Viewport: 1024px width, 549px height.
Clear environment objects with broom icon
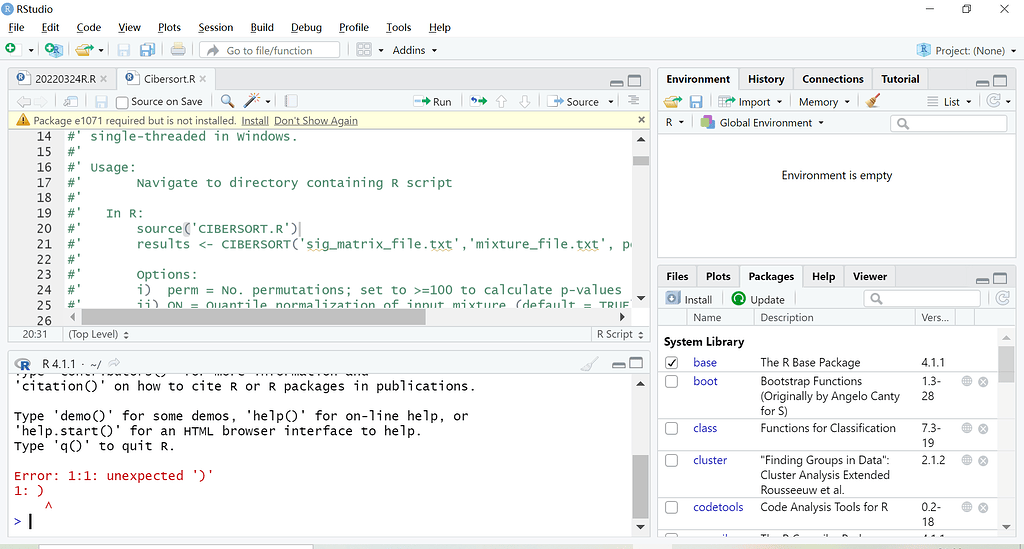click(872, 101)
